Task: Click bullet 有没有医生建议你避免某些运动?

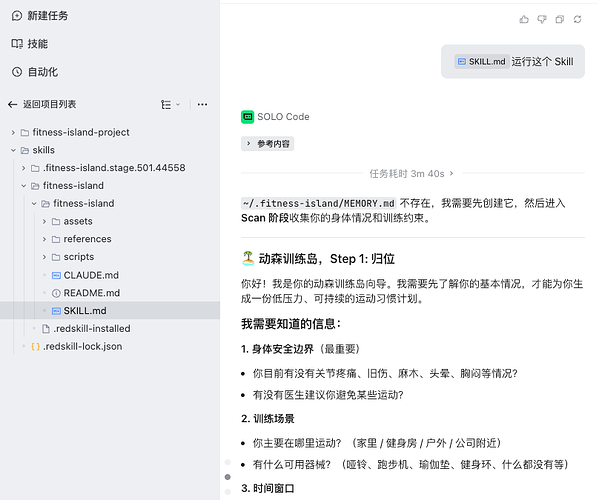Action: point(328,395)
